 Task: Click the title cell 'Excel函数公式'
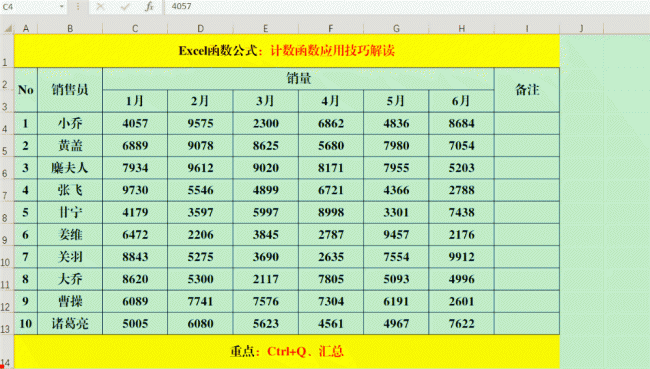tap(287, 51)
